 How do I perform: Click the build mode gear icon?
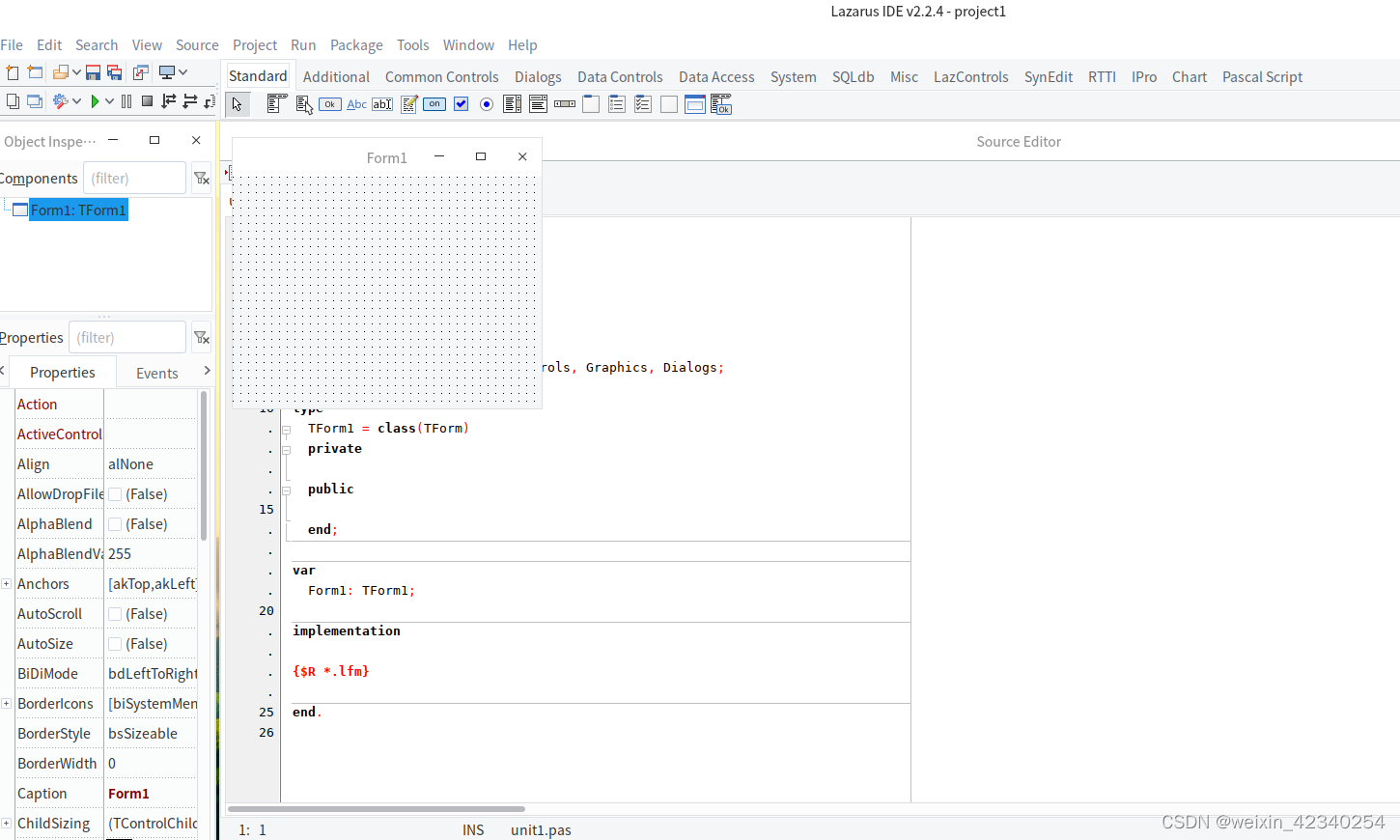click(x=60, y=101)
